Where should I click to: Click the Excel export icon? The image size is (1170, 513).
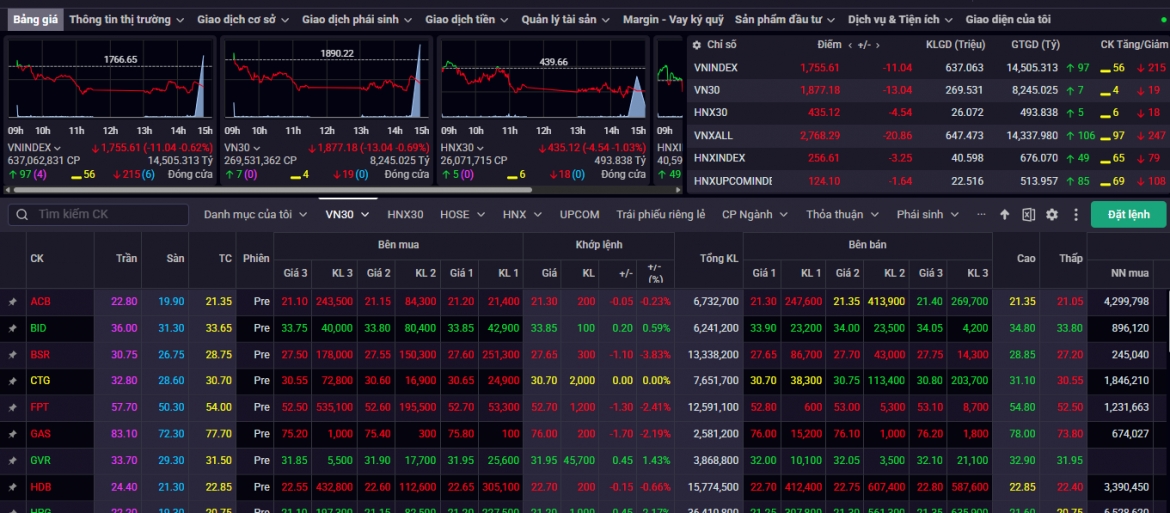coord(1028,215)
